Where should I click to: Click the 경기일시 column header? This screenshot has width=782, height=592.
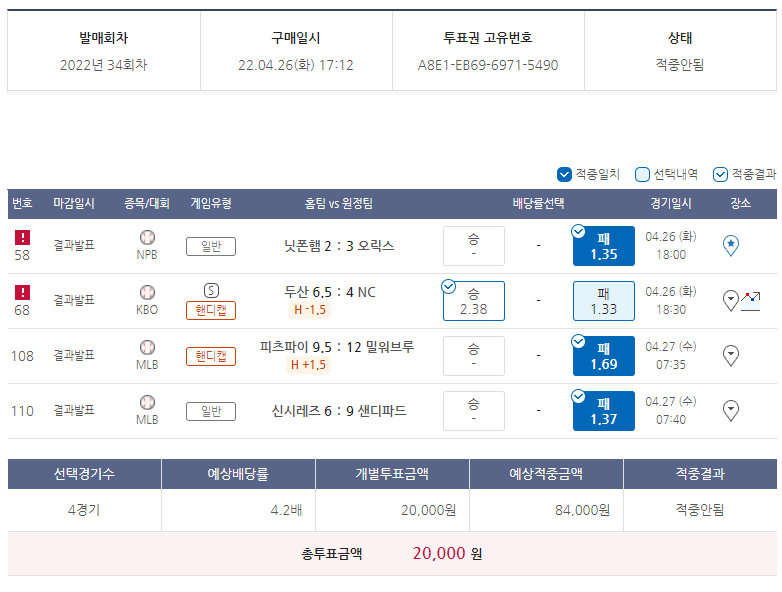point(671,203)
